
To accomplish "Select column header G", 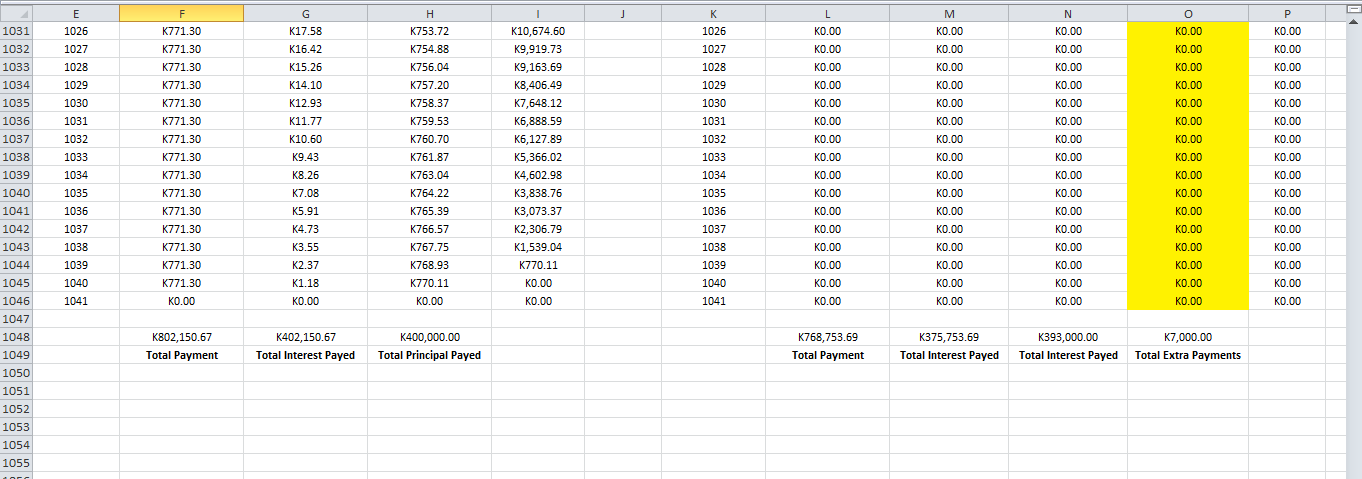I will 305,13.
